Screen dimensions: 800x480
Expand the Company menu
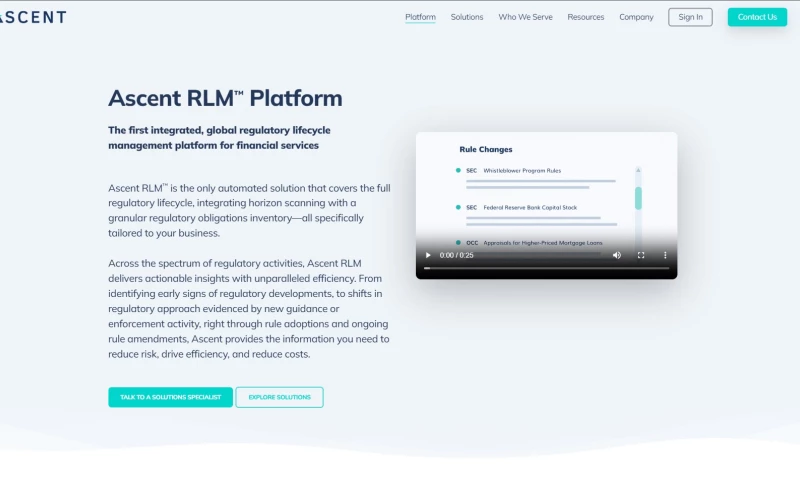(x=636, y=17)
